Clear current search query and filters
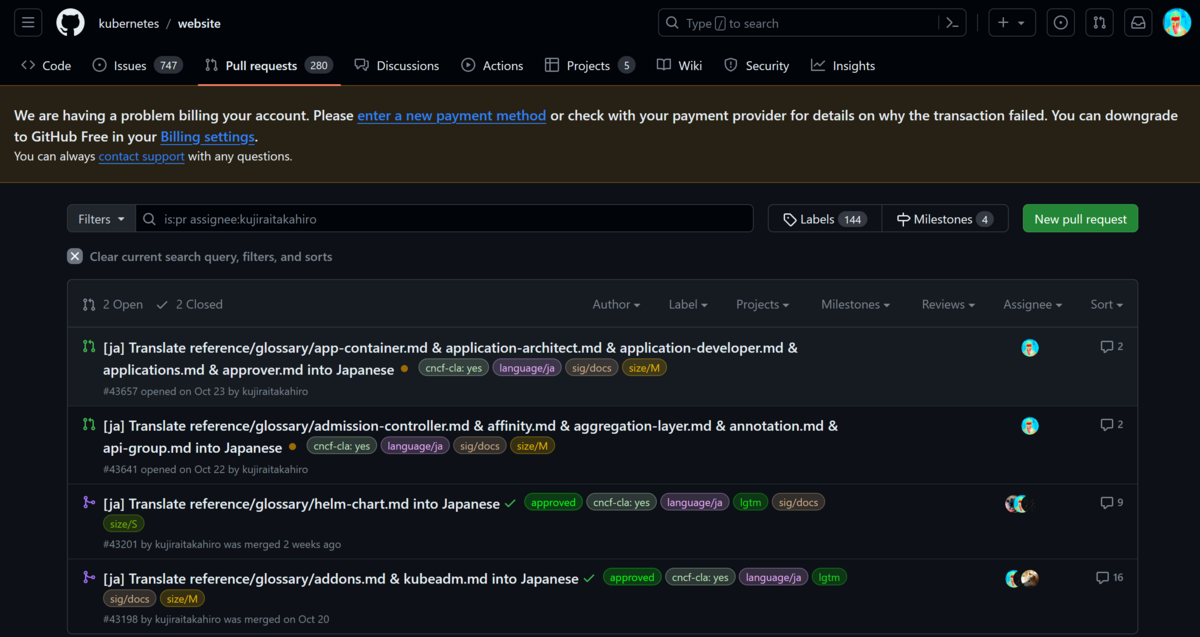1200x637 pixels. (x=200, y=257)
